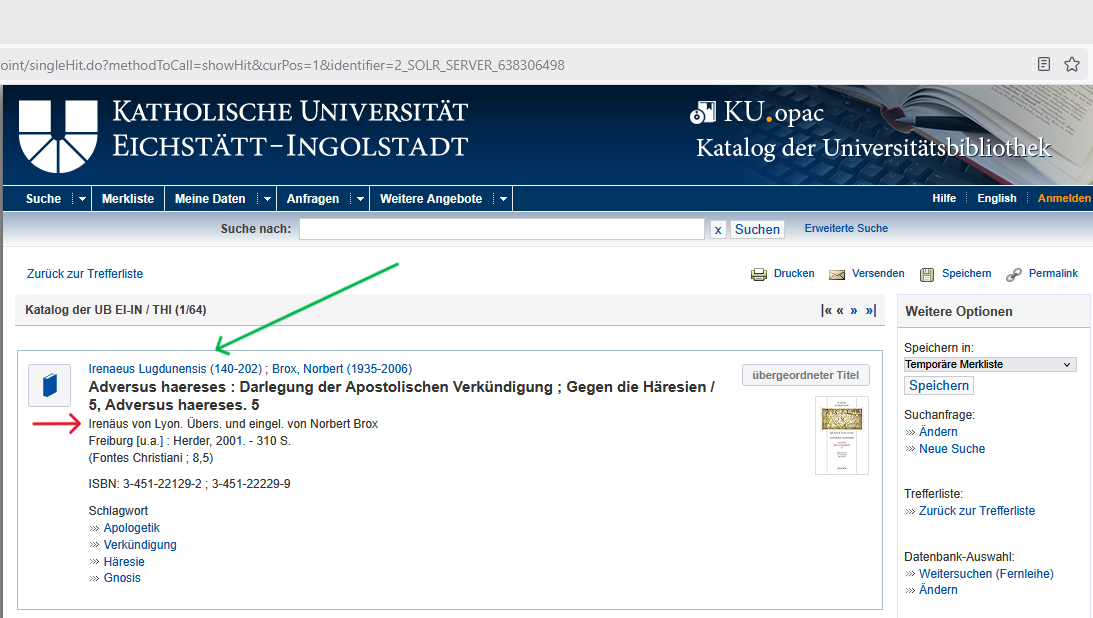Bookmark this page with star icon
This screenshot has width=1093, height=618.
[1072, 64]
